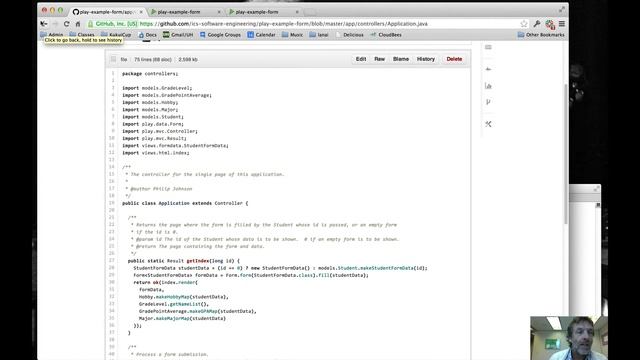The width and height of the screenshot is (640, 360).
Task: Open the red extension icon beside the menu
Action: tap(550, 24)
